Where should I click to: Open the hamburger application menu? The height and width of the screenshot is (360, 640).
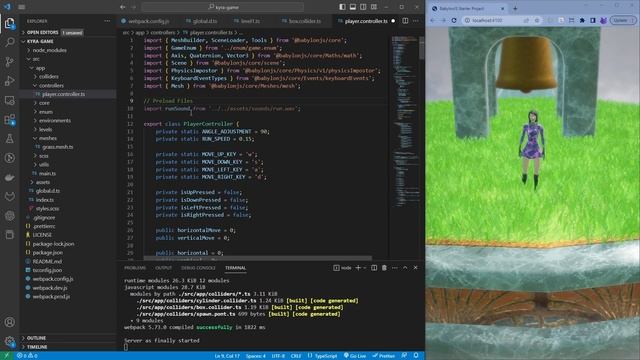click(x=22, y=7)
